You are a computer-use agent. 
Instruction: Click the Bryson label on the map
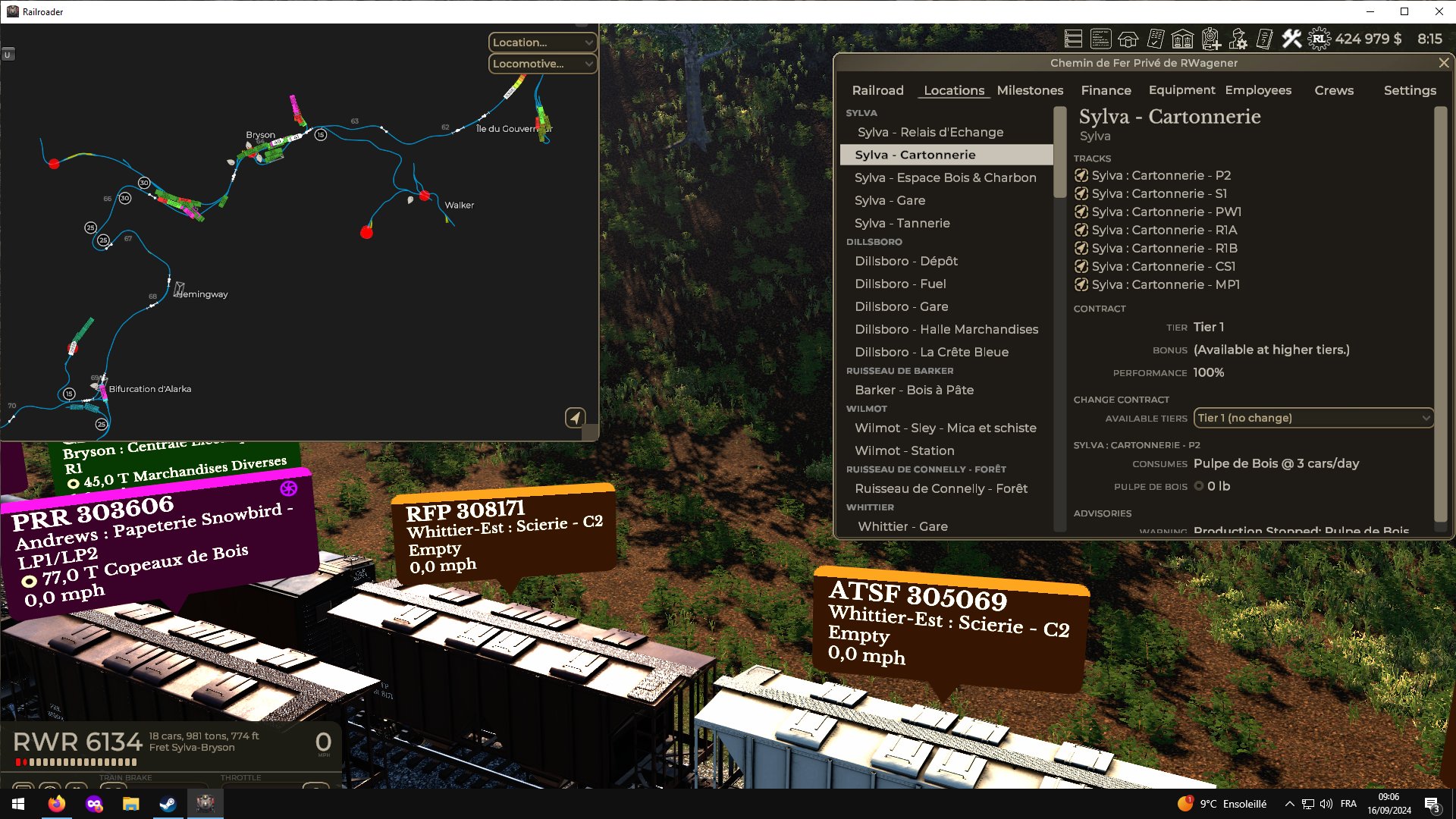260,135
